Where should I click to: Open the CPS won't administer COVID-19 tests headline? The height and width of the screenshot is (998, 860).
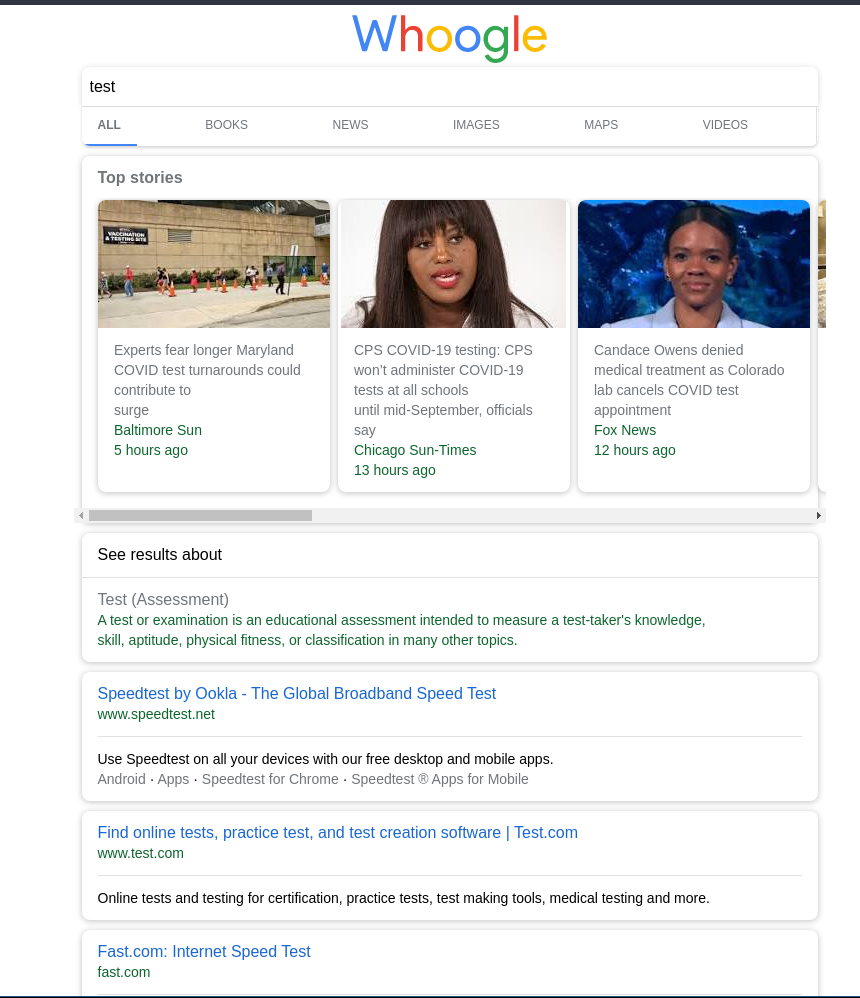pos(443,390)
